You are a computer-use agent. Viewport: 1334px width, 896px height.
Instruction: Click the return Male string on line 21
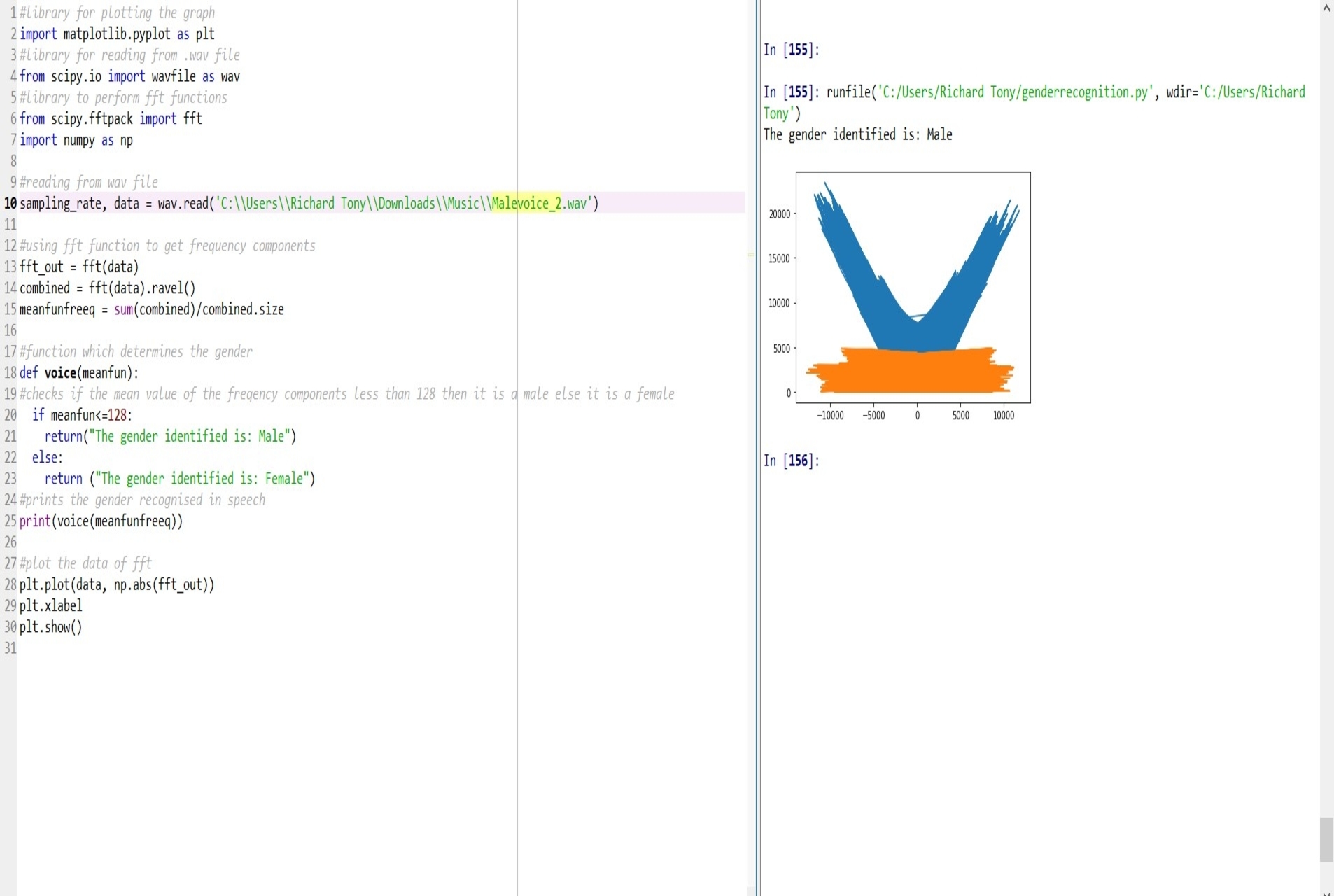171,436
